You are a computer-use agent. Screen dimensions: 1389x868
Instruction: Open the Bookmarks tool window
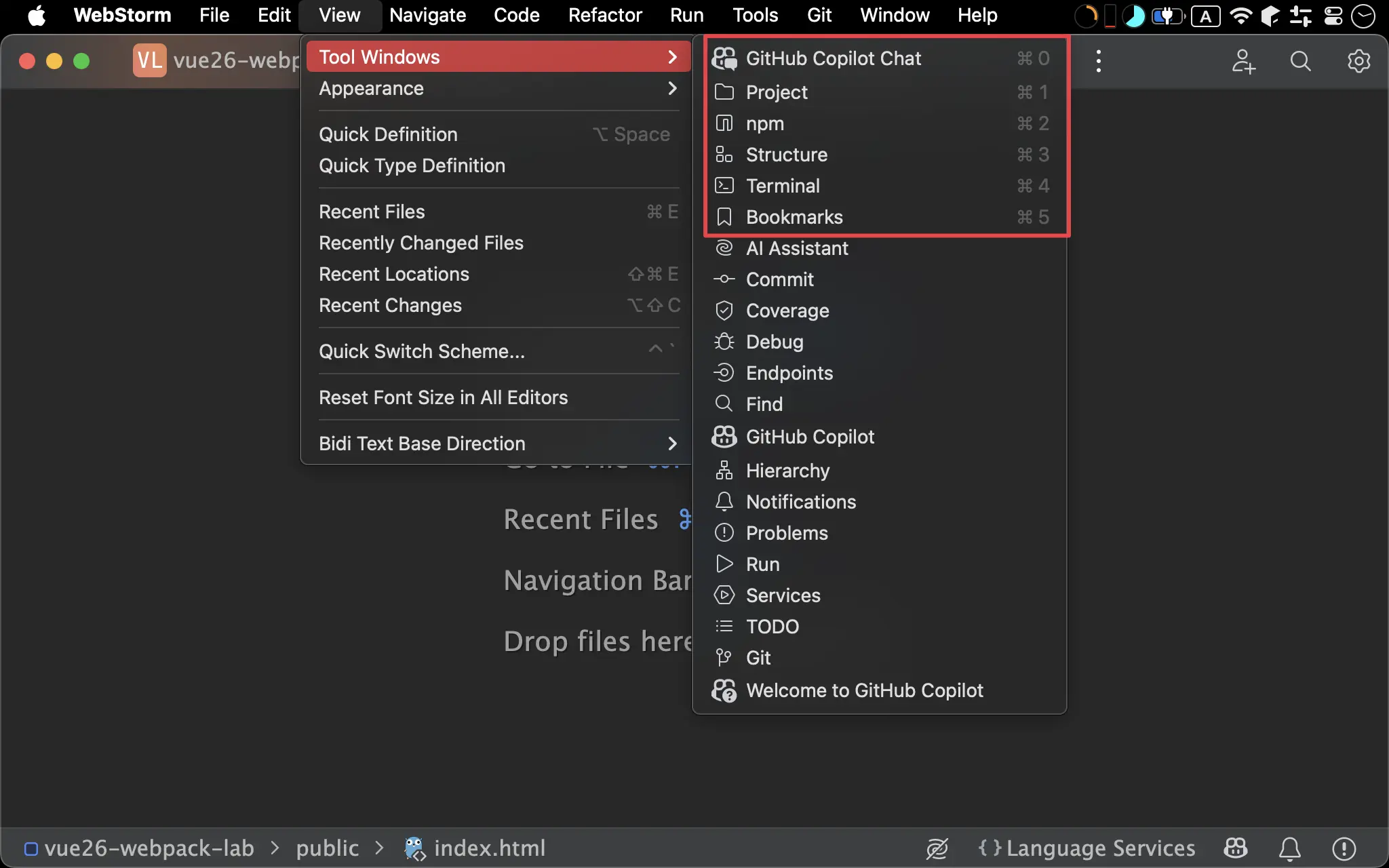pyautogui.click(x=880, y=217)
